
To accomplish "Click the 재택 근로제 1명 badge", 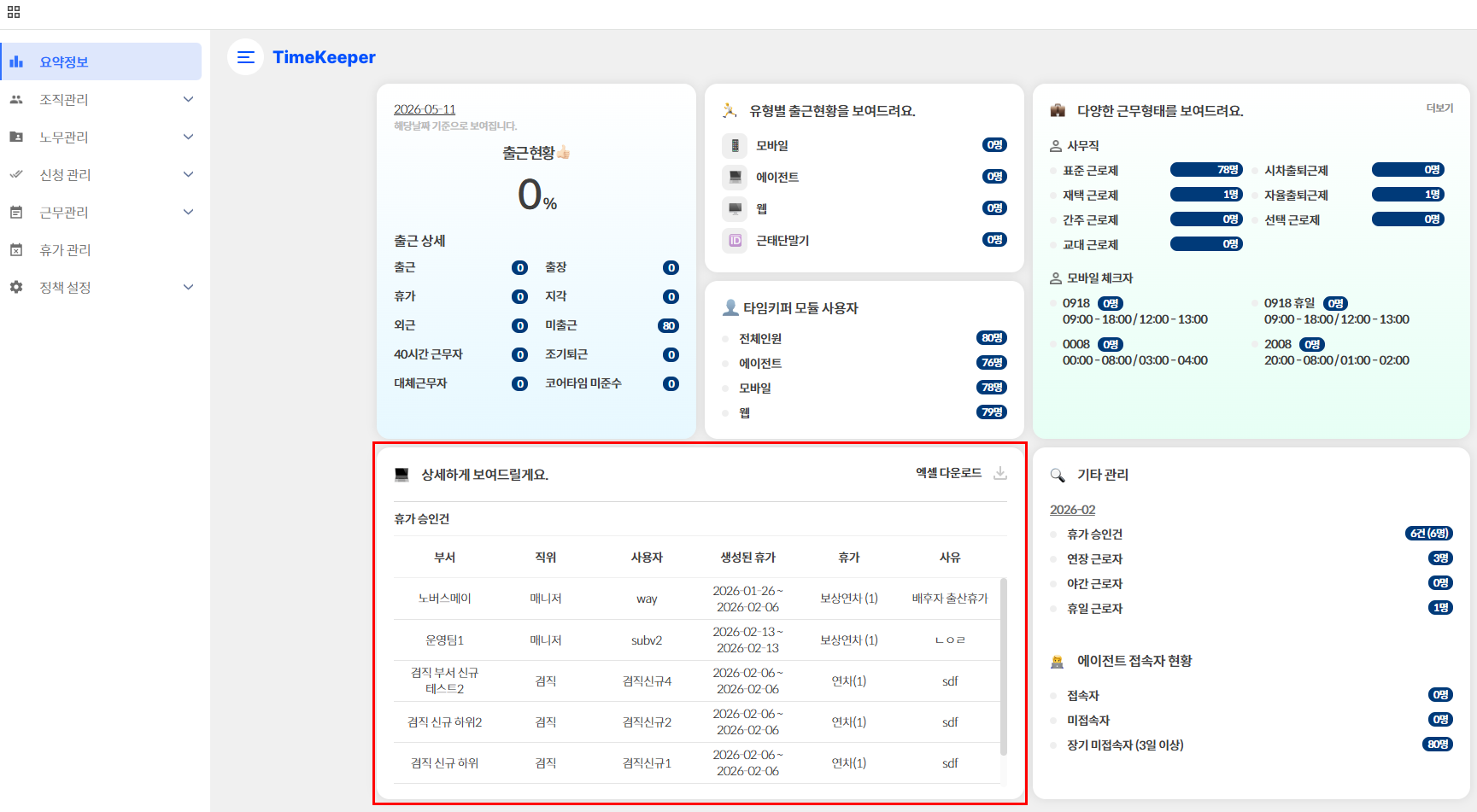I will (1206, 195).
